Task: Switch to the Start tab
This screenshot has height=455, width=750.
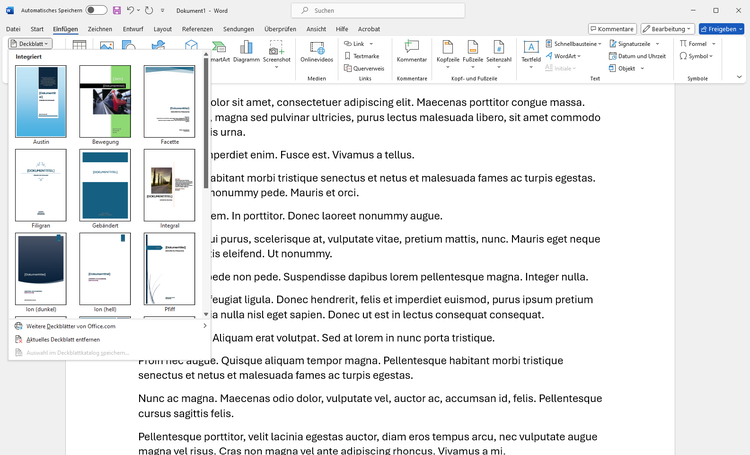Action: 37,29
